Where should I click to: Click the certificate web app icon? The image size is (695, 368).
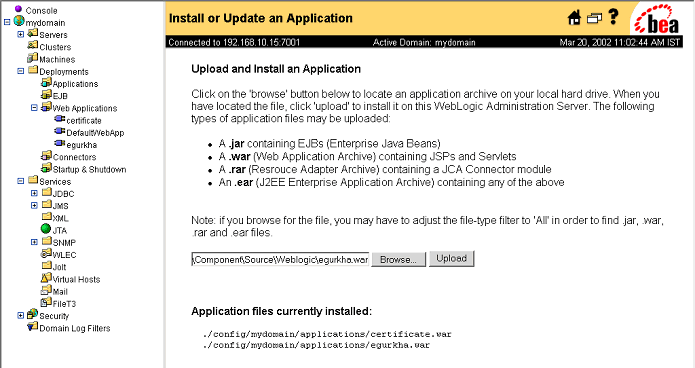click(59, 119)
